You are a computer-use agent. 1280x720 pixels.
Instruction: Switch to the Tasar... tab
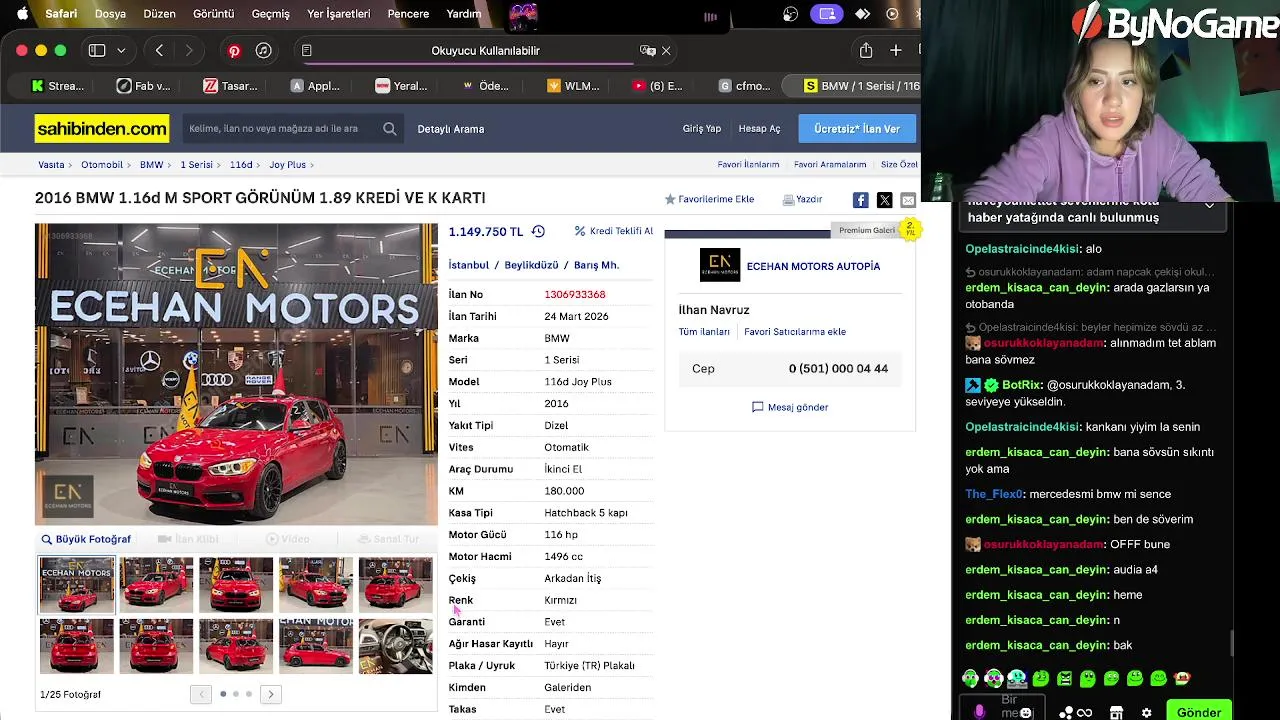point(231,86)
